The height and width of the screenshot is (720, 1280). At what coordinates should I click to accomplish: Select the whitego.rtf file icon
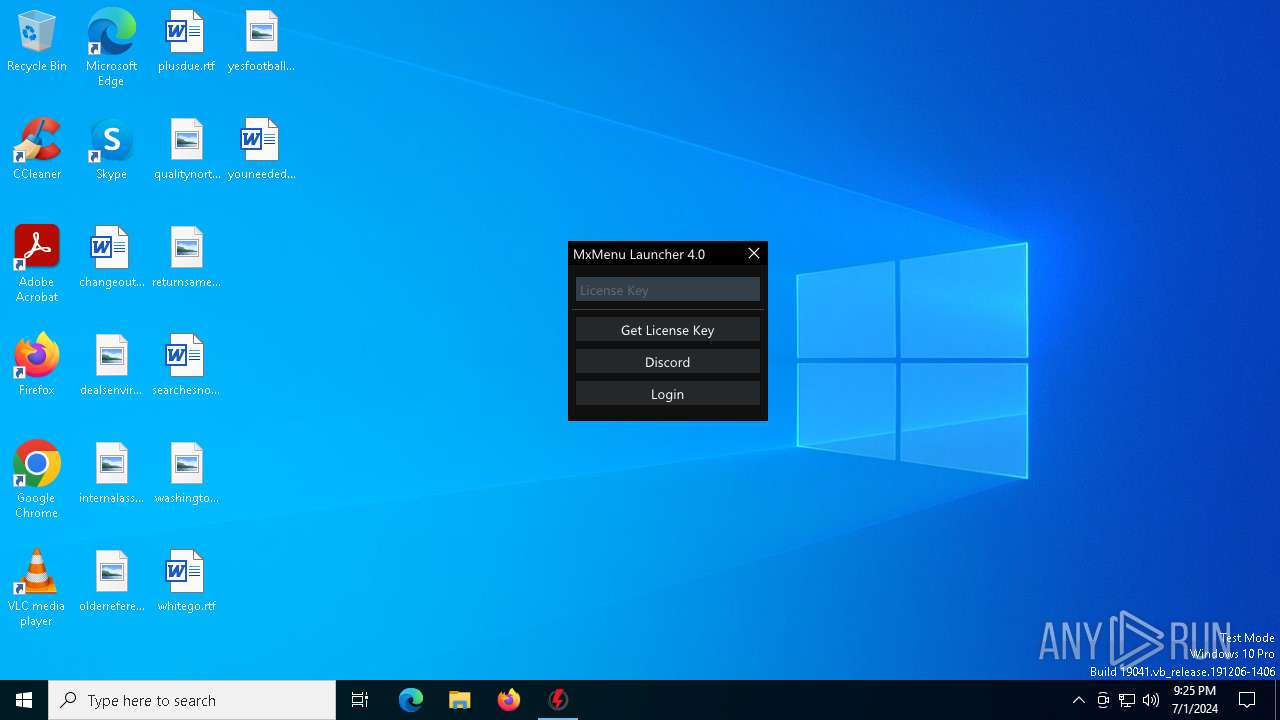tap(186, 582)
